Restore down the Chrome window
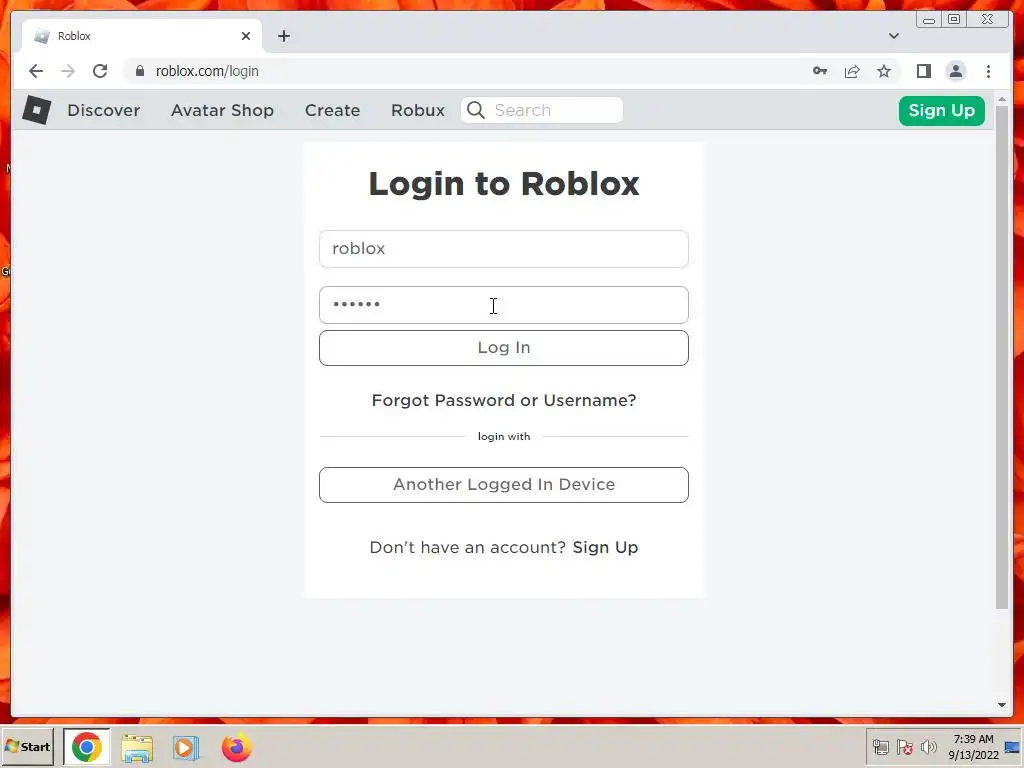The width and height of the screenshot is (1024, 768). 954,20
